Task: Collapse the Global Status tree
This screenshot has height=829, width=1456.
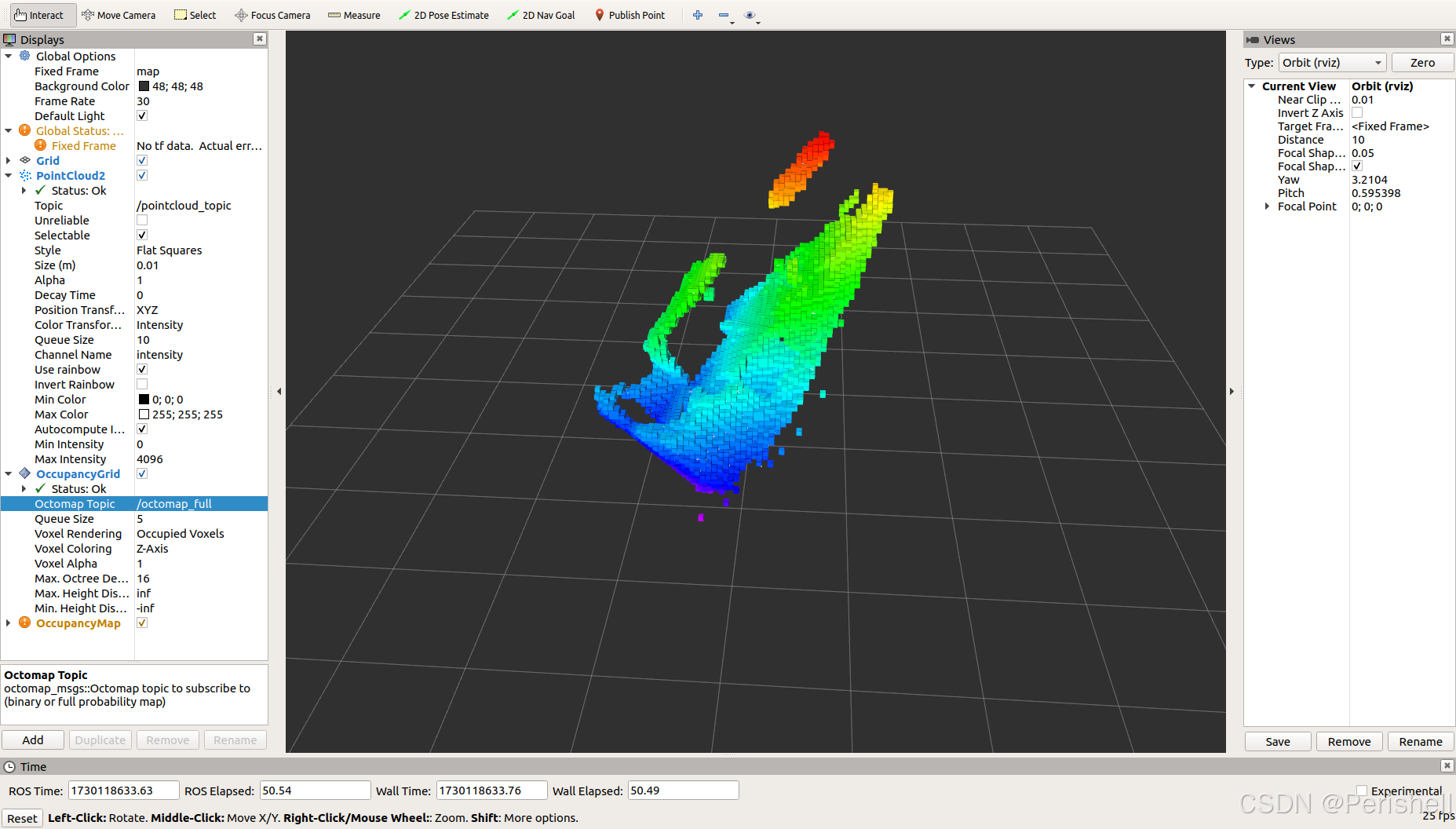Action: [x=9, y=130]
